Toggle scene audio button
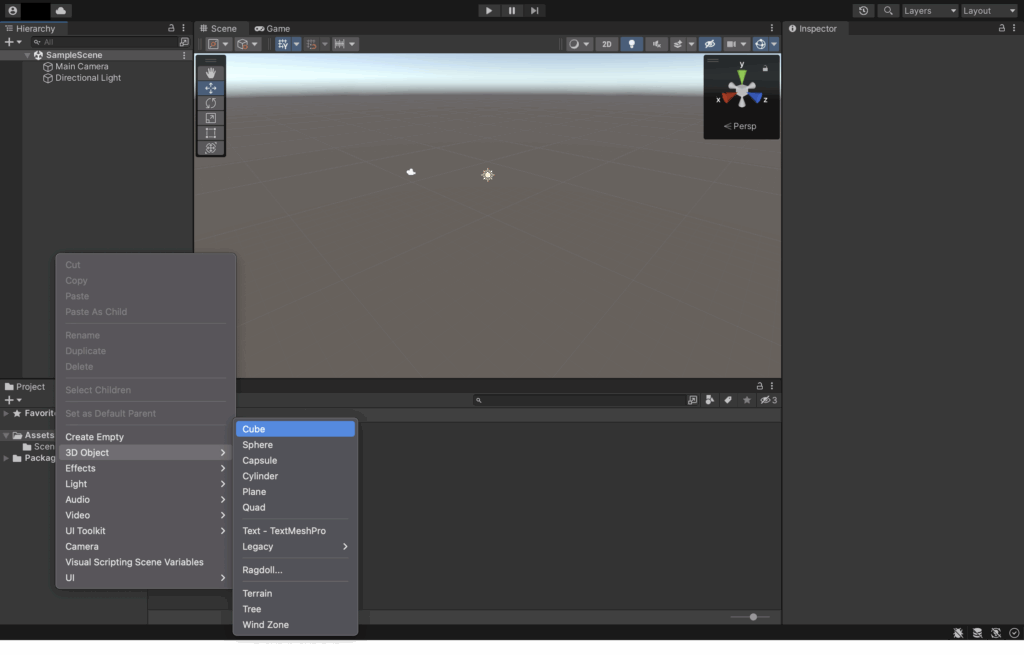Viewport: 1024px width, 655px height. click(656, 44)
